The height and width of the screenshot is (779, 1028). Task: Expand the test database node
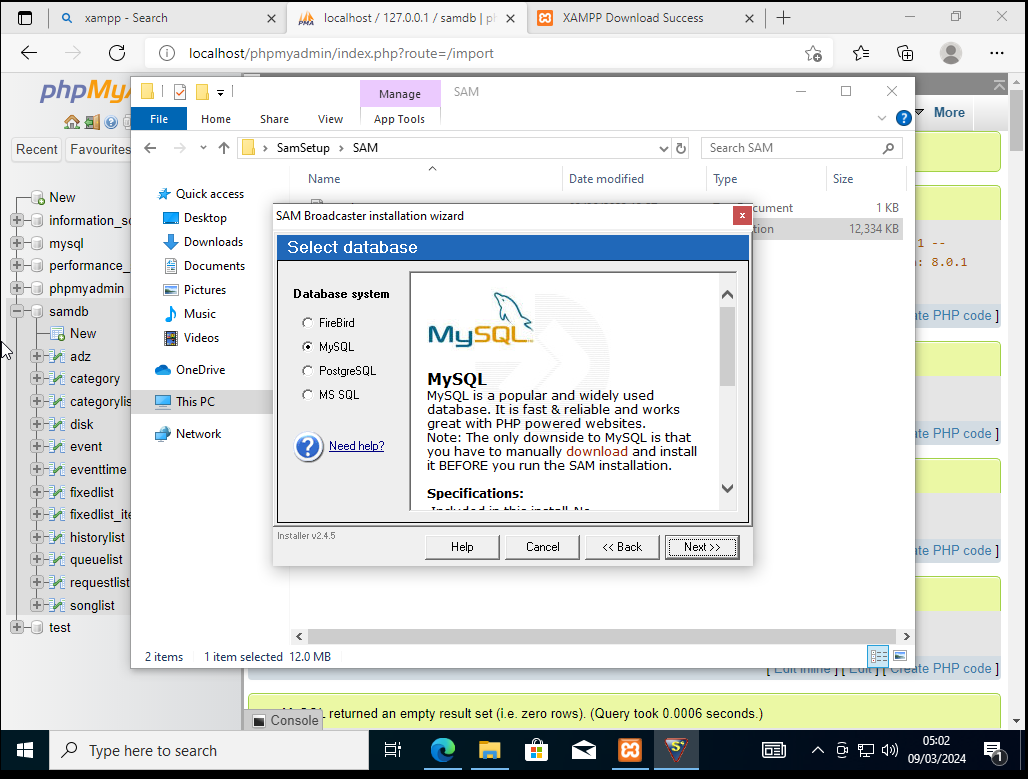coord(17,627)
